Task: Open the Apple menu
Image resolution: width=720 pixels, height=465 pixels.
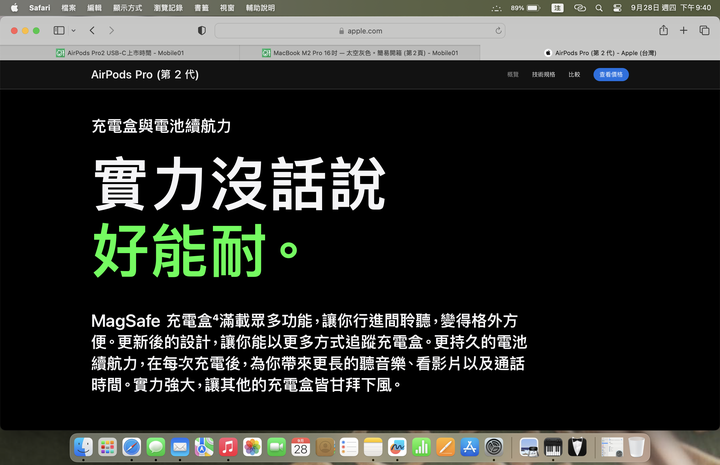Action: click(14, 8)
